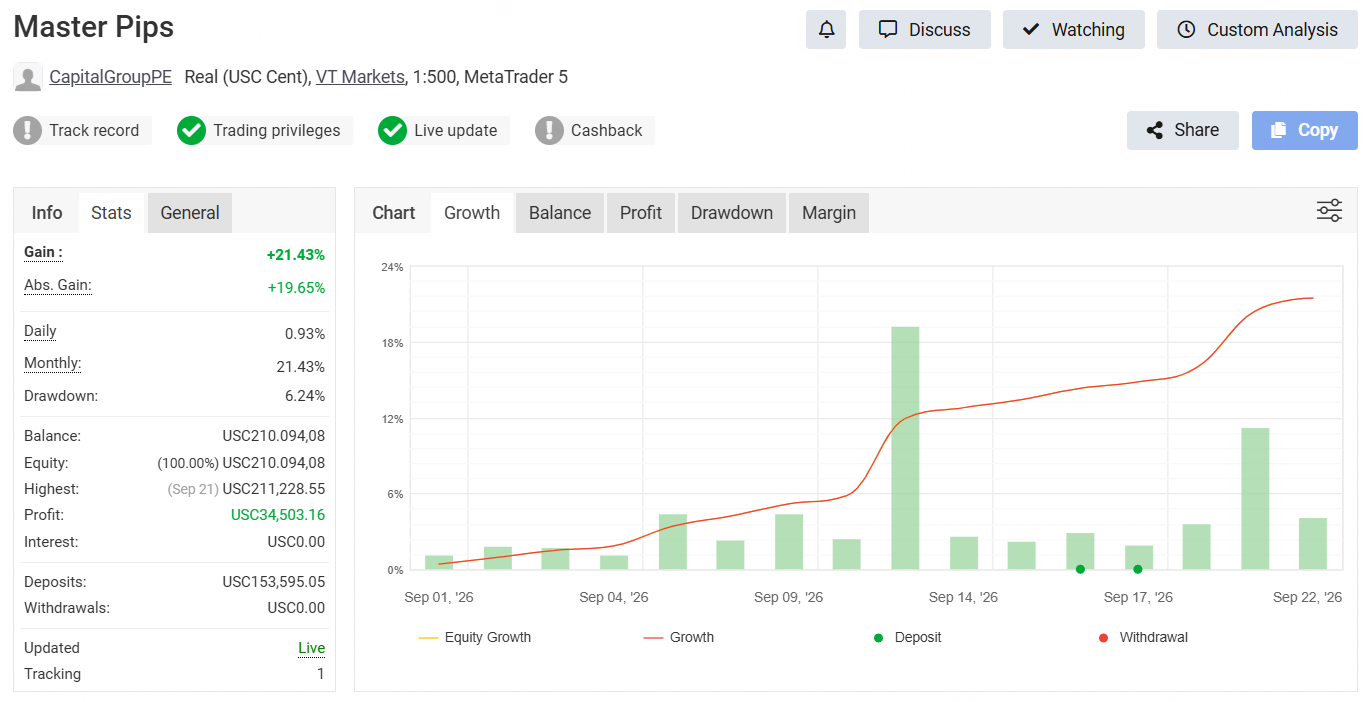Switch to the Balance chart tab
The height and width of the screenshot is (702, 1366).
pos(560,213)
